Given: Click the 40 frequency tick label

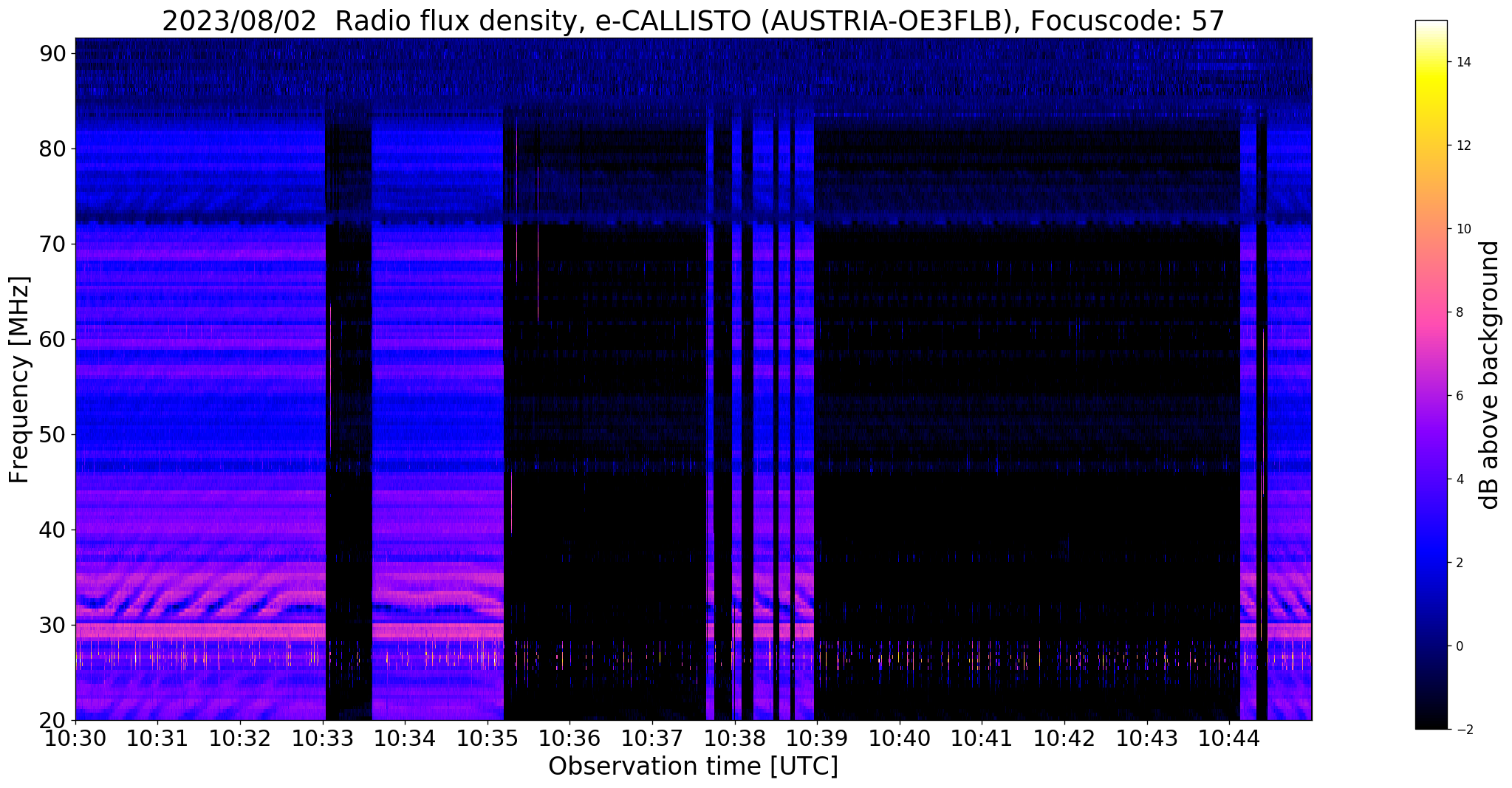Looking at the screenshot, I should click(54, 530).
